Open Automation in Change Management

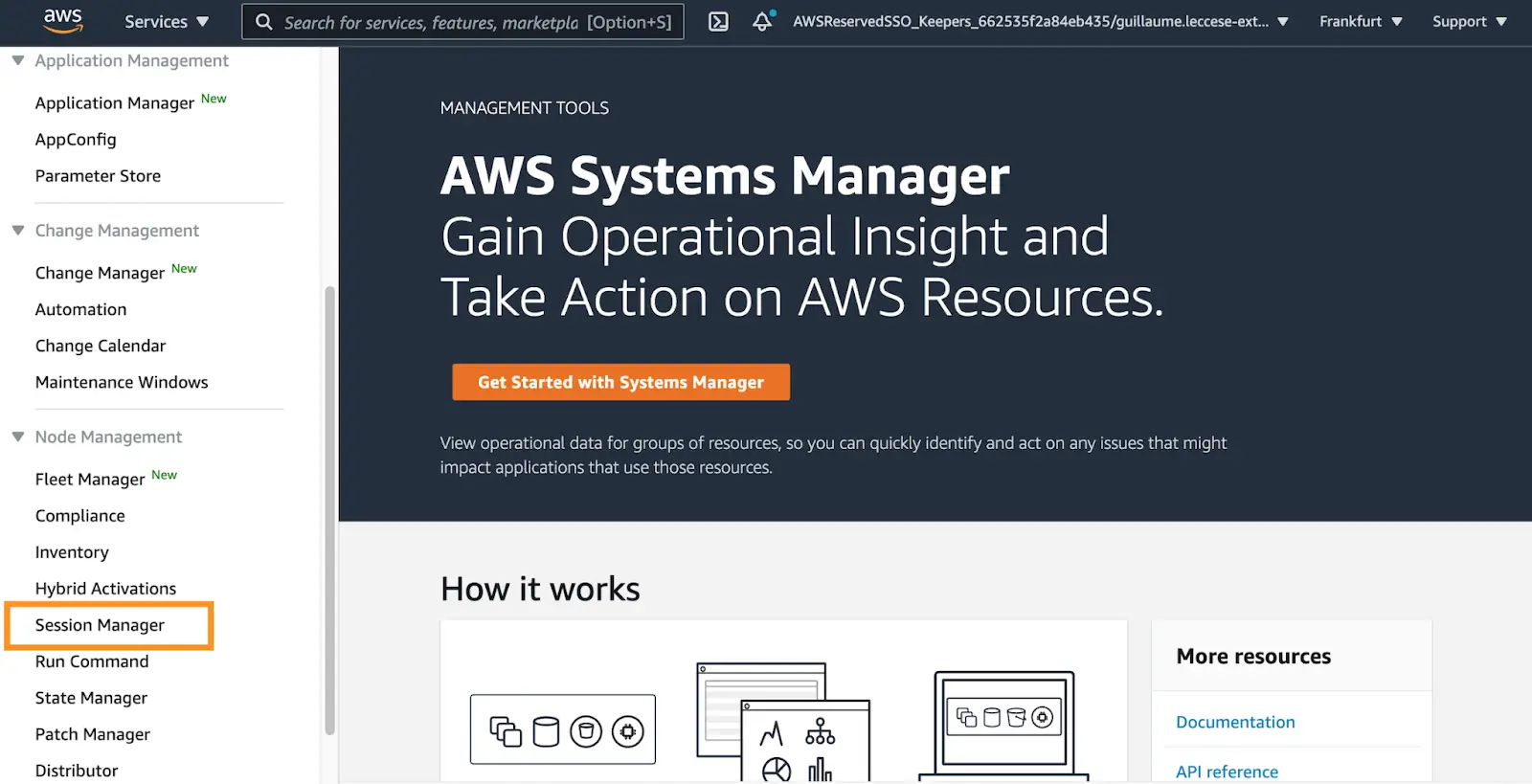click(x=81, y=309)
